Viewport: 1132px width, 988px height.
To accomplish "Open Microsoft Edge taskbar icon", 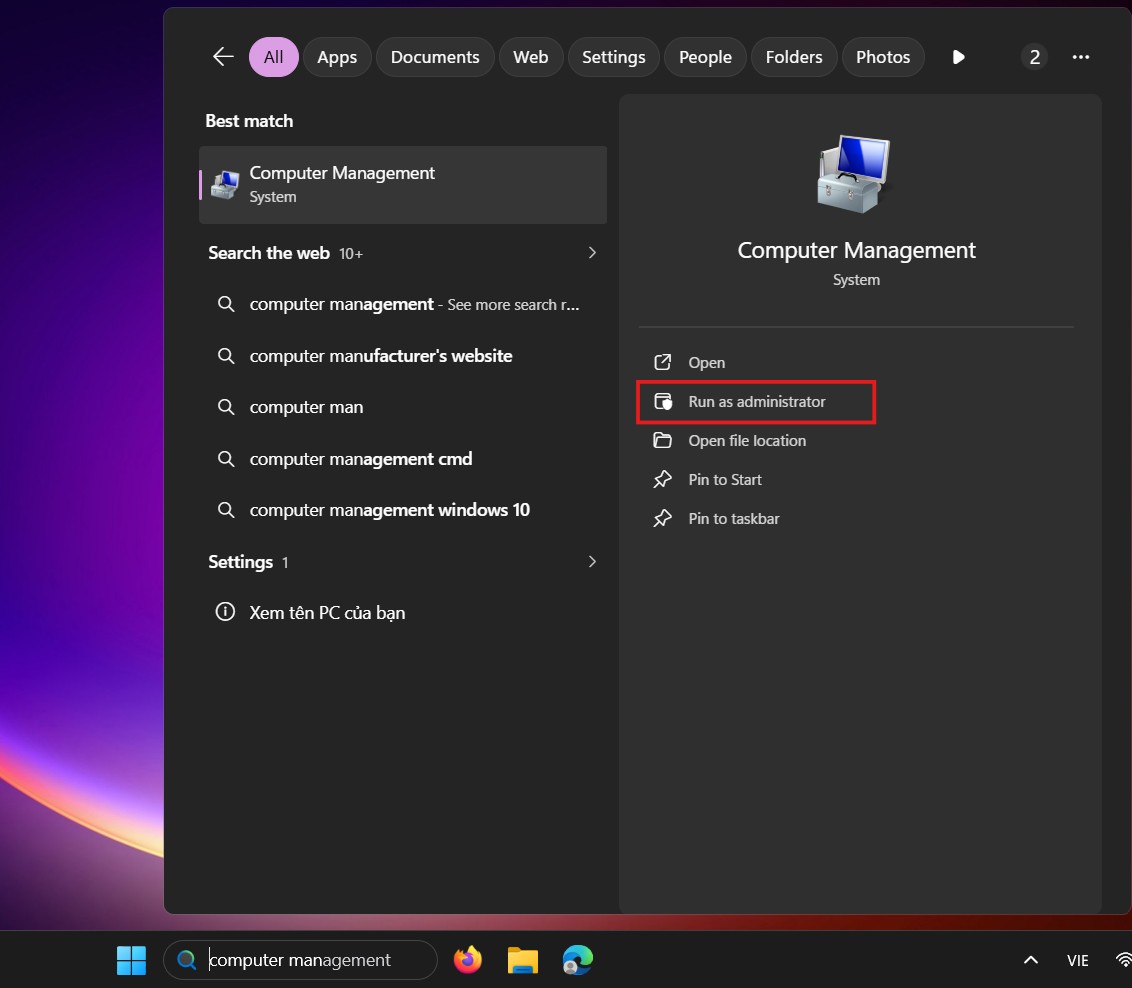I will tap(577, 960).
